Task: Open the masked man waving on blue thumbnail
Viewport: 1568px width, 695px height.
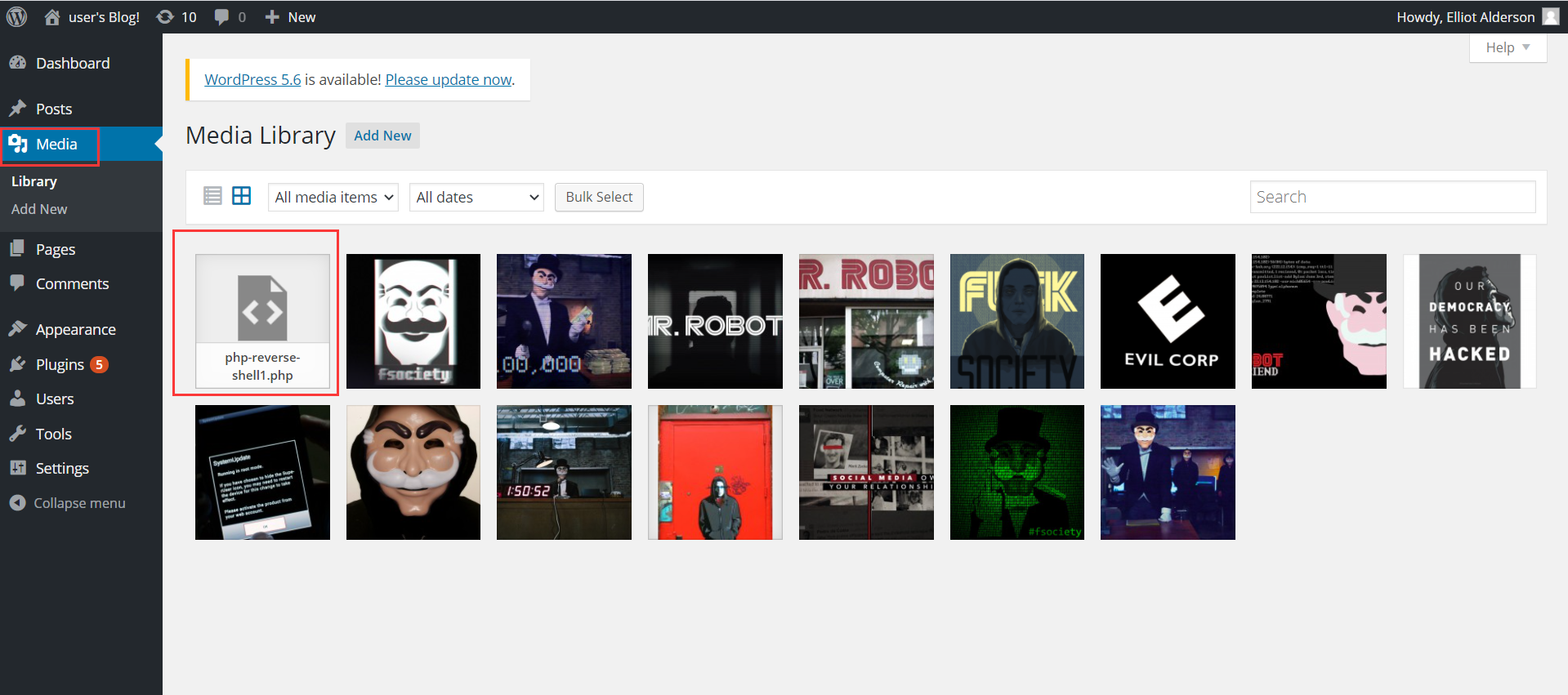Action: point(1168,472)
